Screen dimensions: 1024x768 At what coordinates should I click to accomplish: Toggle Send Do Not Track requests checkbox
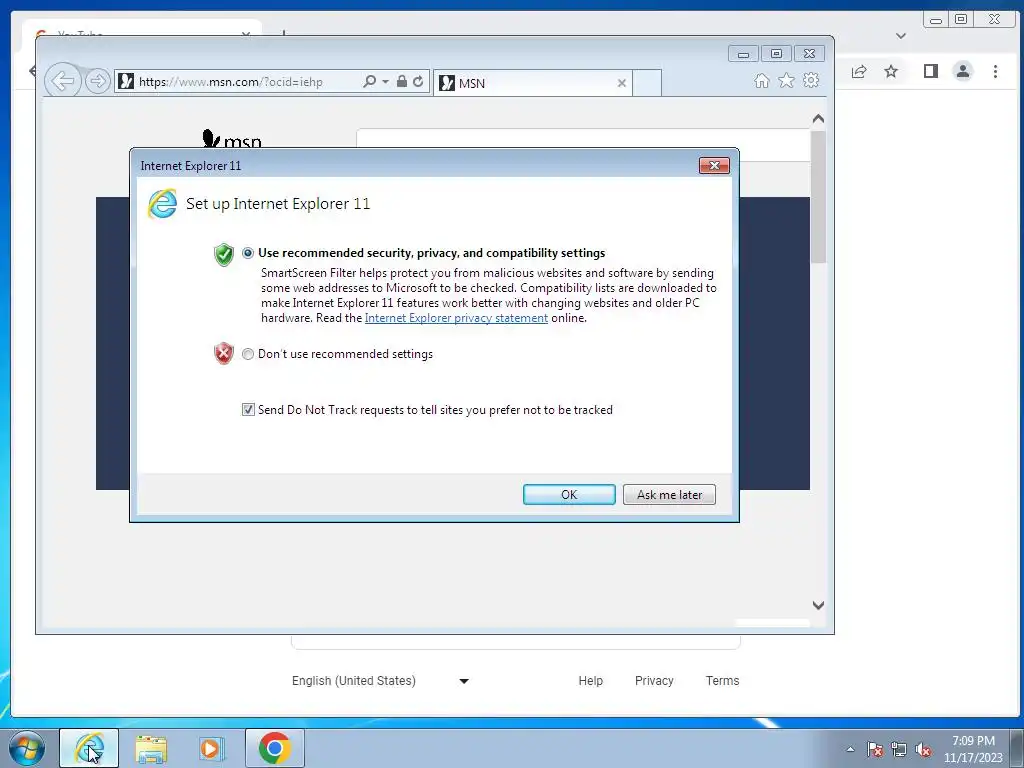pyautogui.click(x=248, y=409)
